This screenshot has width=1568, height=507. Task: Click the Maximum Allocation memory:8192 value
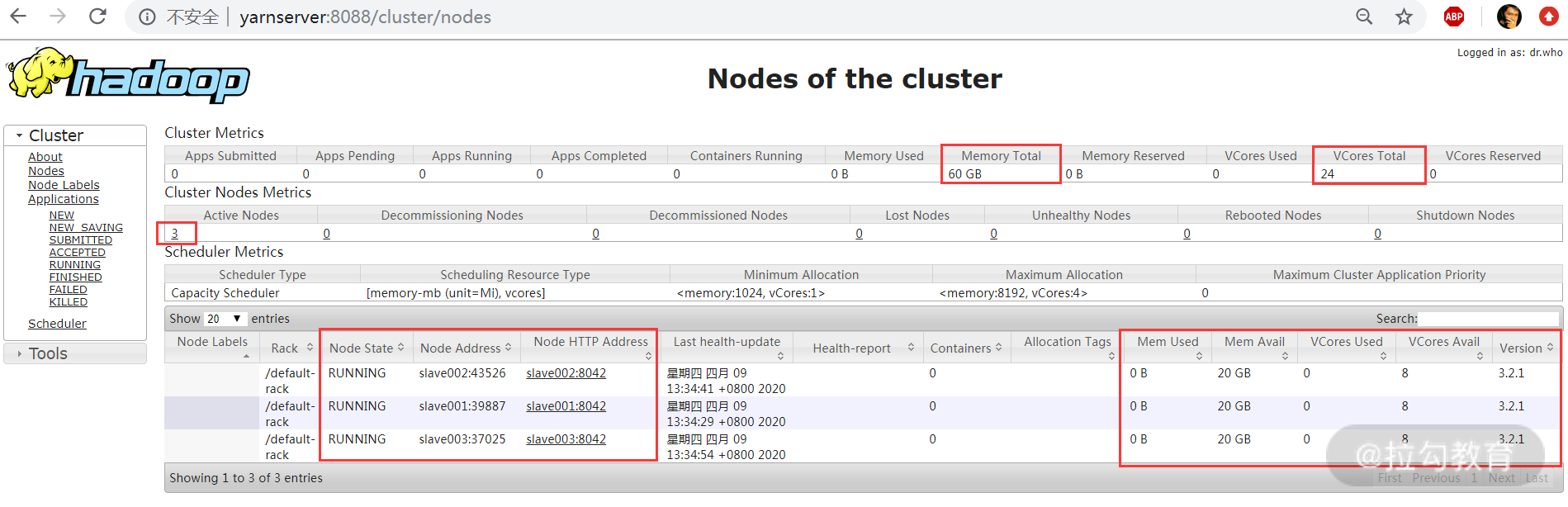(x=1013, y=293)
